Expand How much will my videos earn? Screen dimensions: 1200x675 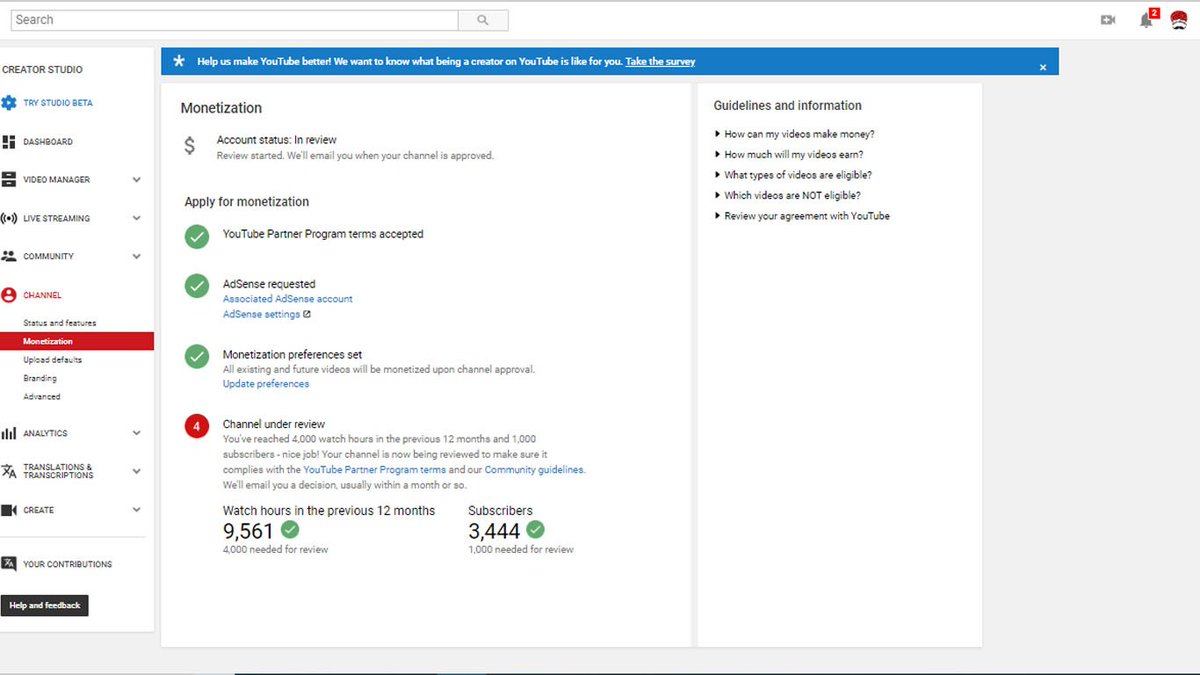789,155
